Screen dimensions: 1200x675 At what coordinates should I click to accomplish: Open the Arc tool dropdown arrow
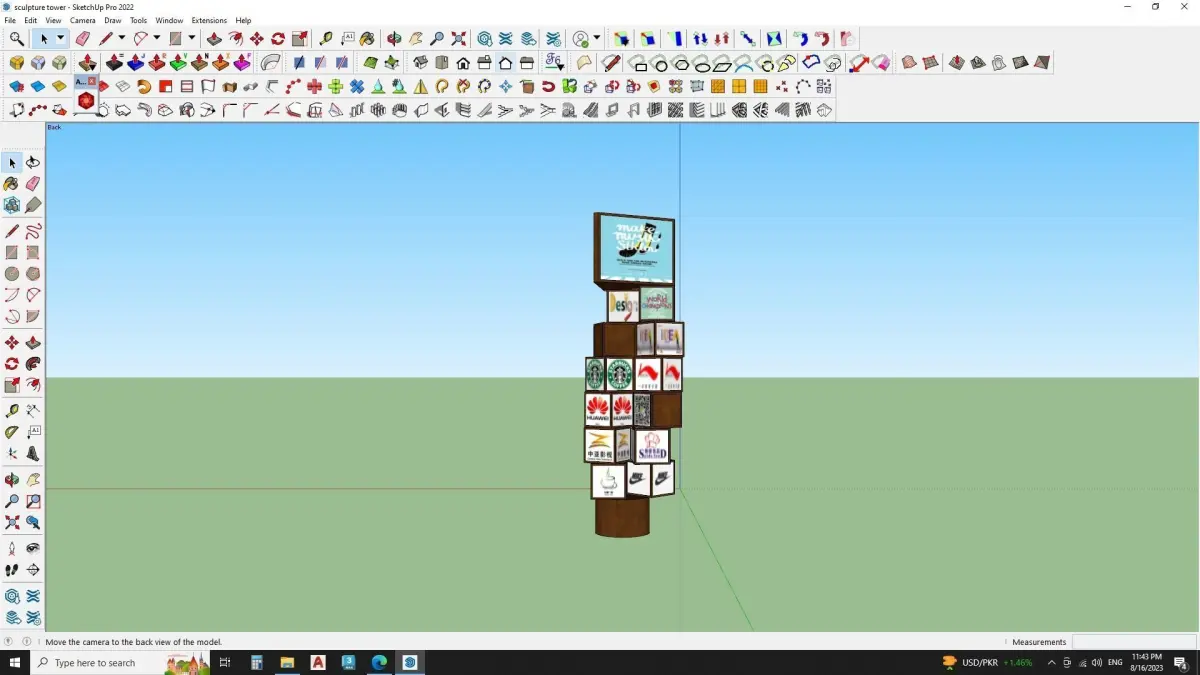(x=157, y=39)
